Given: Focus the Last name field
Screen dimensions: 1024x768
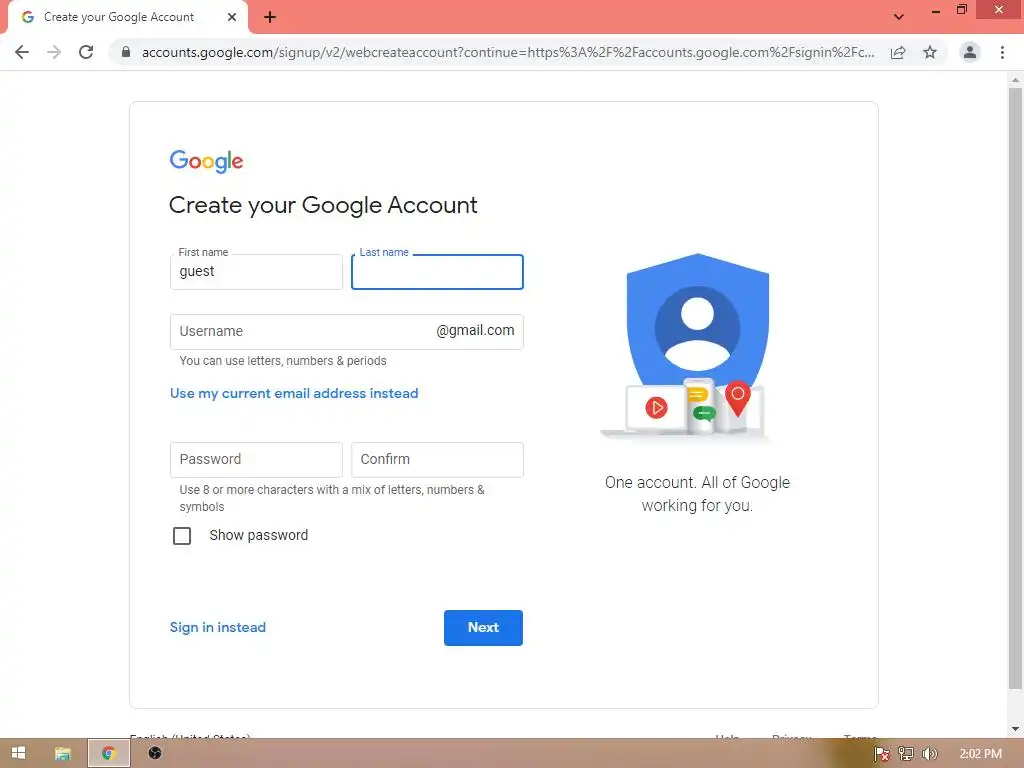Looking at the screenshot, I should (438, 272).
